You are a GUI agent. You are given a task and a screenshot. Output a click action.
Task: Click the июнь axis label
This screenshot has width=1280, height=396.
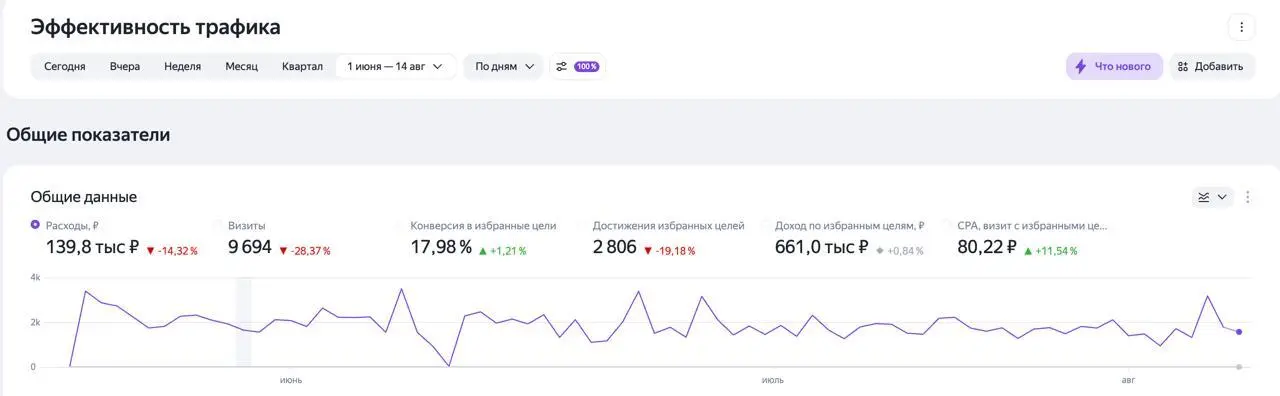pos(291,380)
